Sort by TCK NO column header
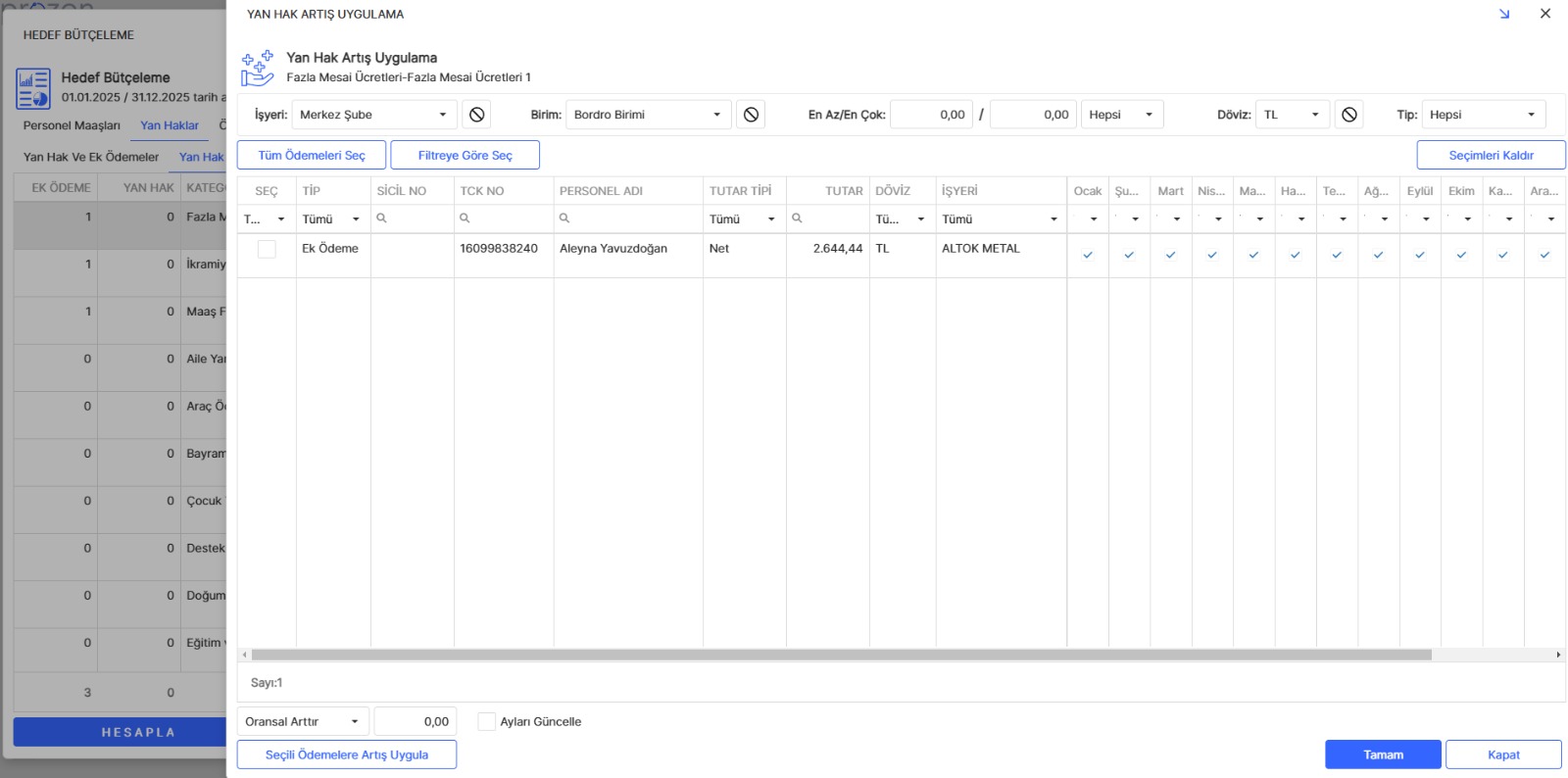Image resolution: width=1568 pixels, height=778 pixels. (504, 191)
